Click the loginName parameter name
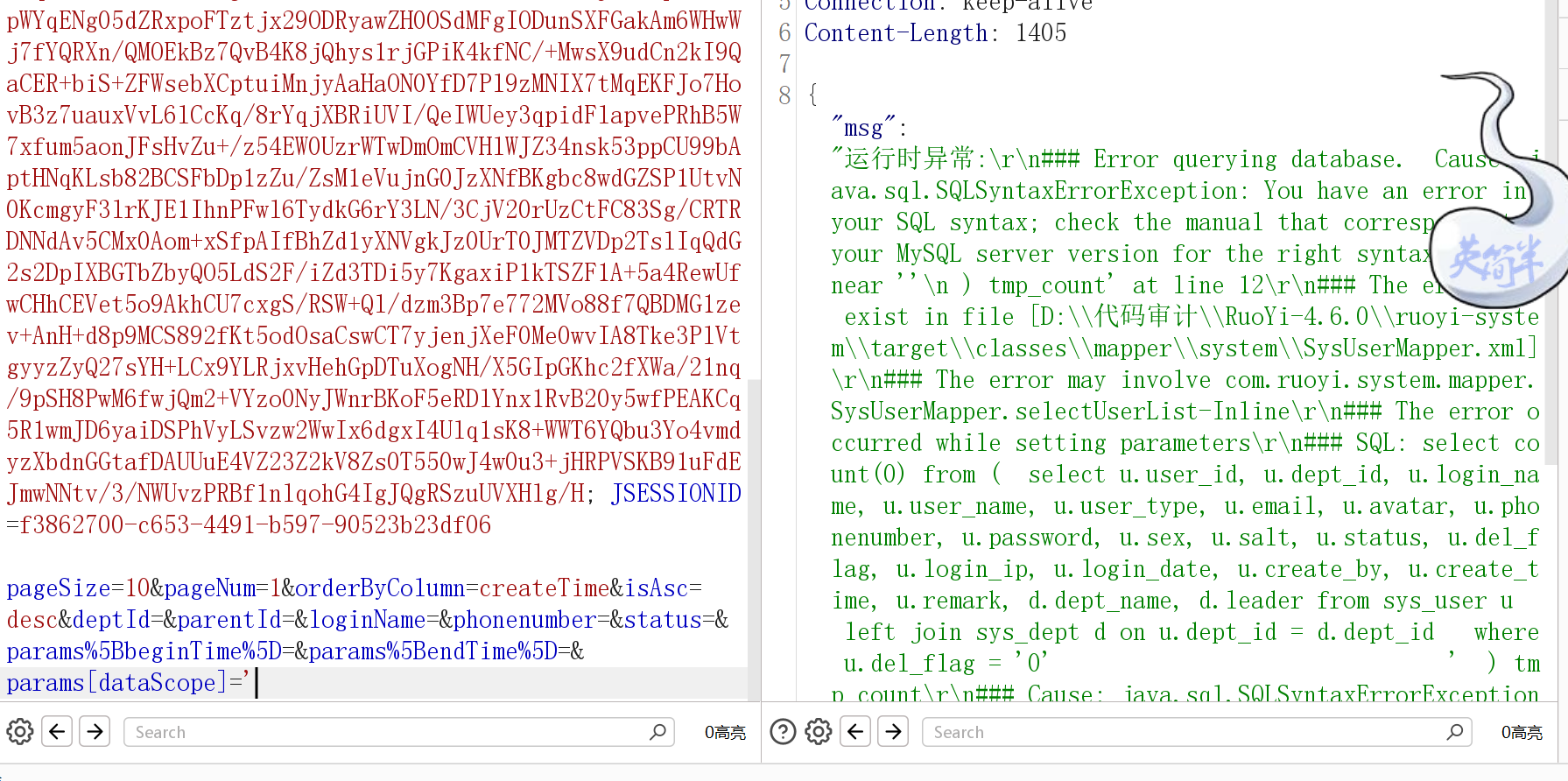The width and height of the screenshot is (1568, 781). (x=368, y=620)
